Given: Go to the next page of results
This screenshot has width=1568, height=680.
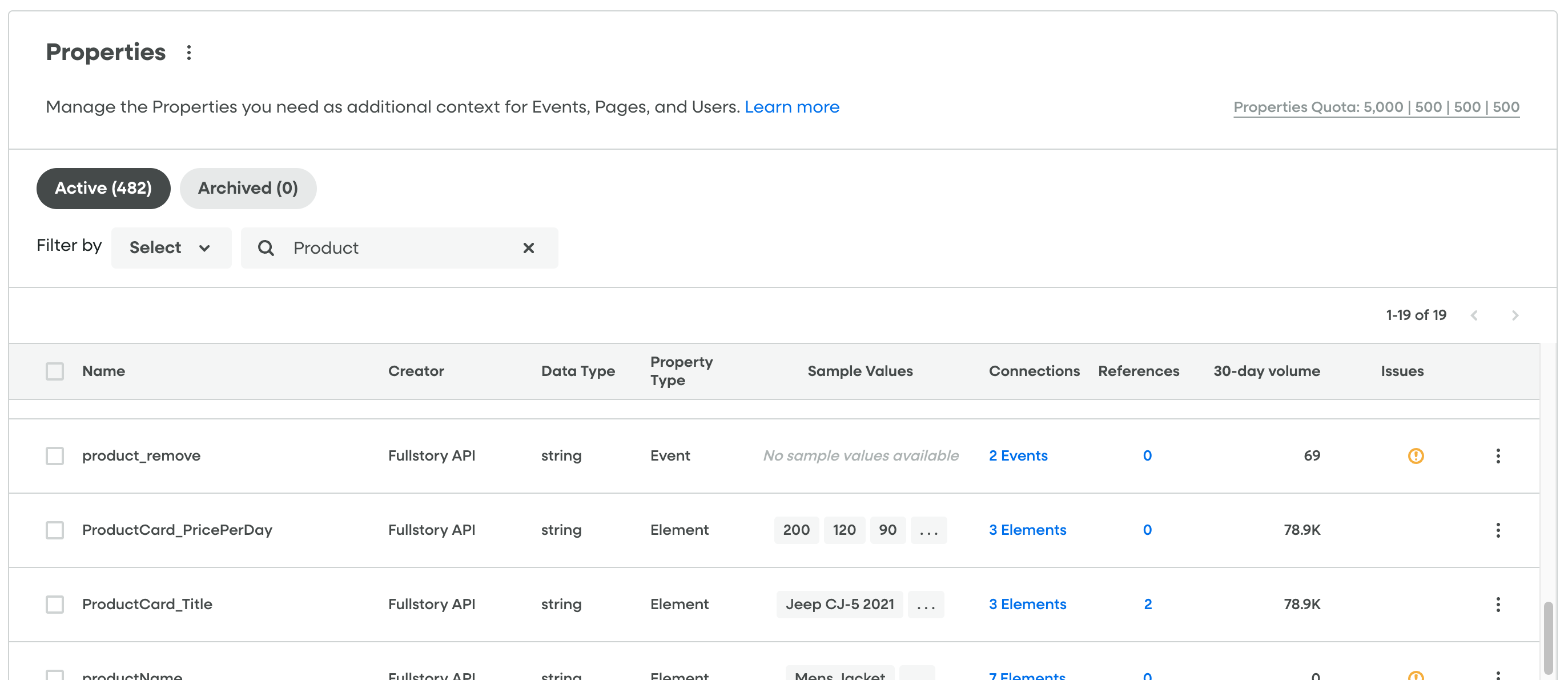Looking at the screenshot, I should click(x=1514, y=315).
